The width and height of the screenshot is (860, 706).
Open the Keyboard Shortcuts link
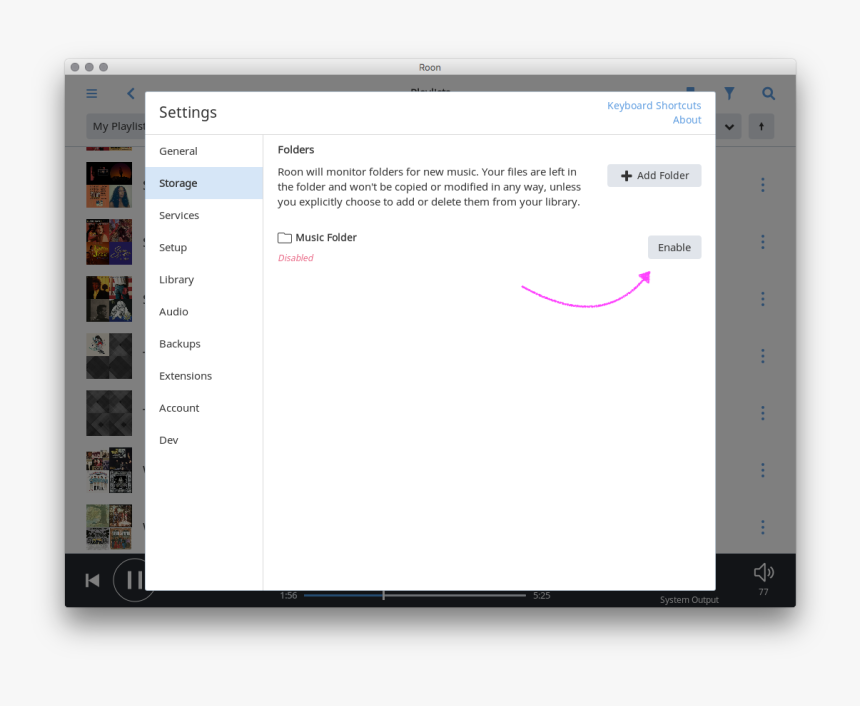(x=654, y=105)
